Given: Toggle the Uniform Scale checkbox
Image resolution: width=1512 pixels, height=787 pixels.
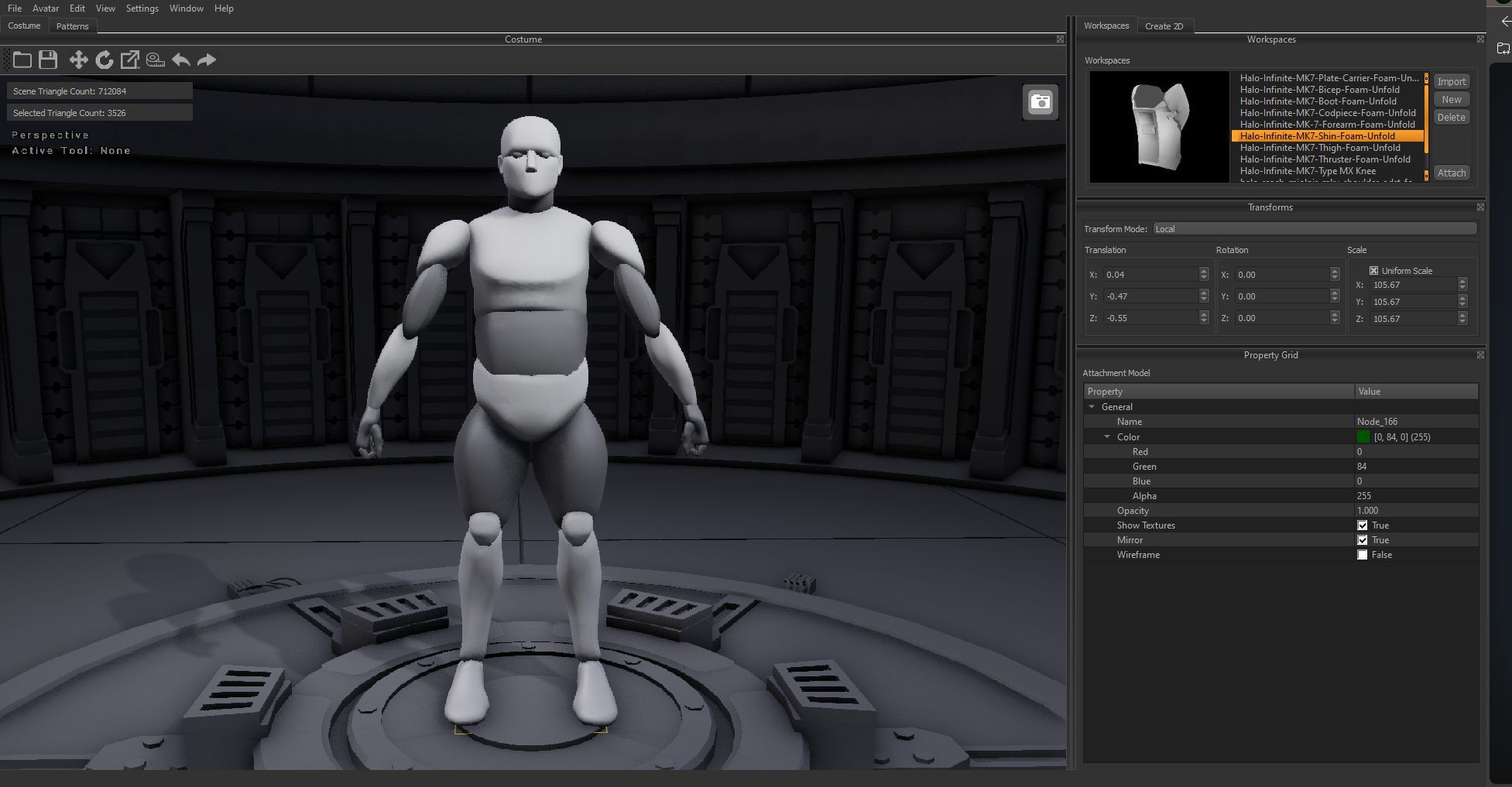Looking at the screenshot, I should pos(1373,271).
